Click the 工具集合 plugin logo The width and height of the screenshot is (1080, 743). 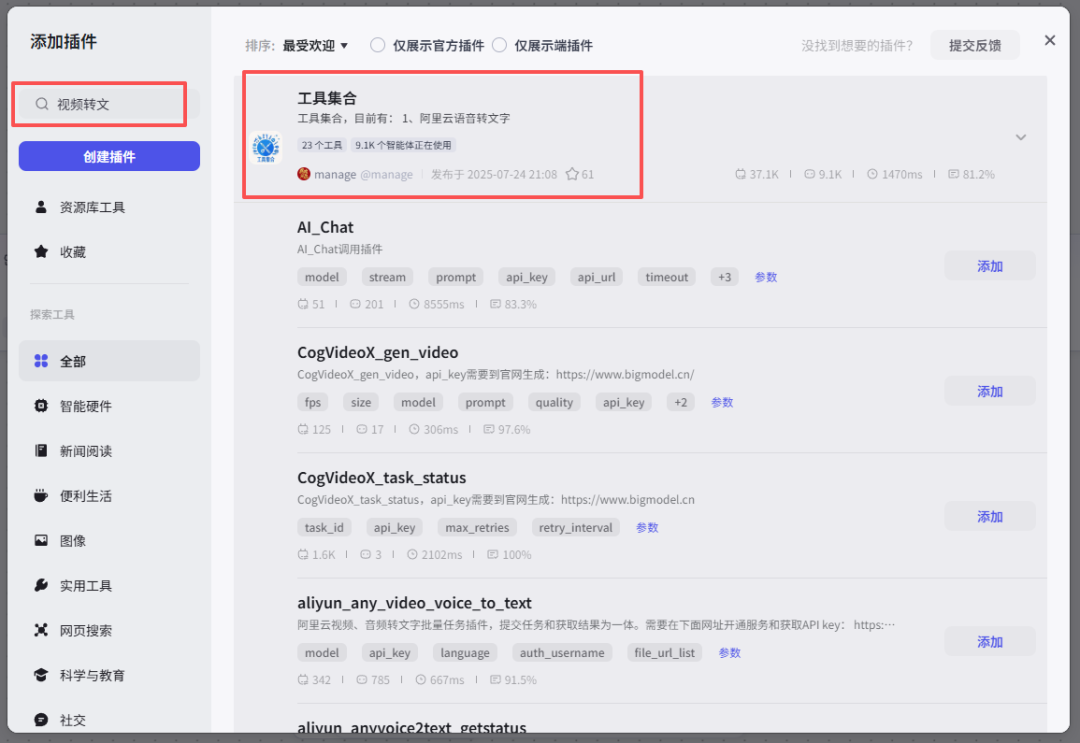[265, 147]
